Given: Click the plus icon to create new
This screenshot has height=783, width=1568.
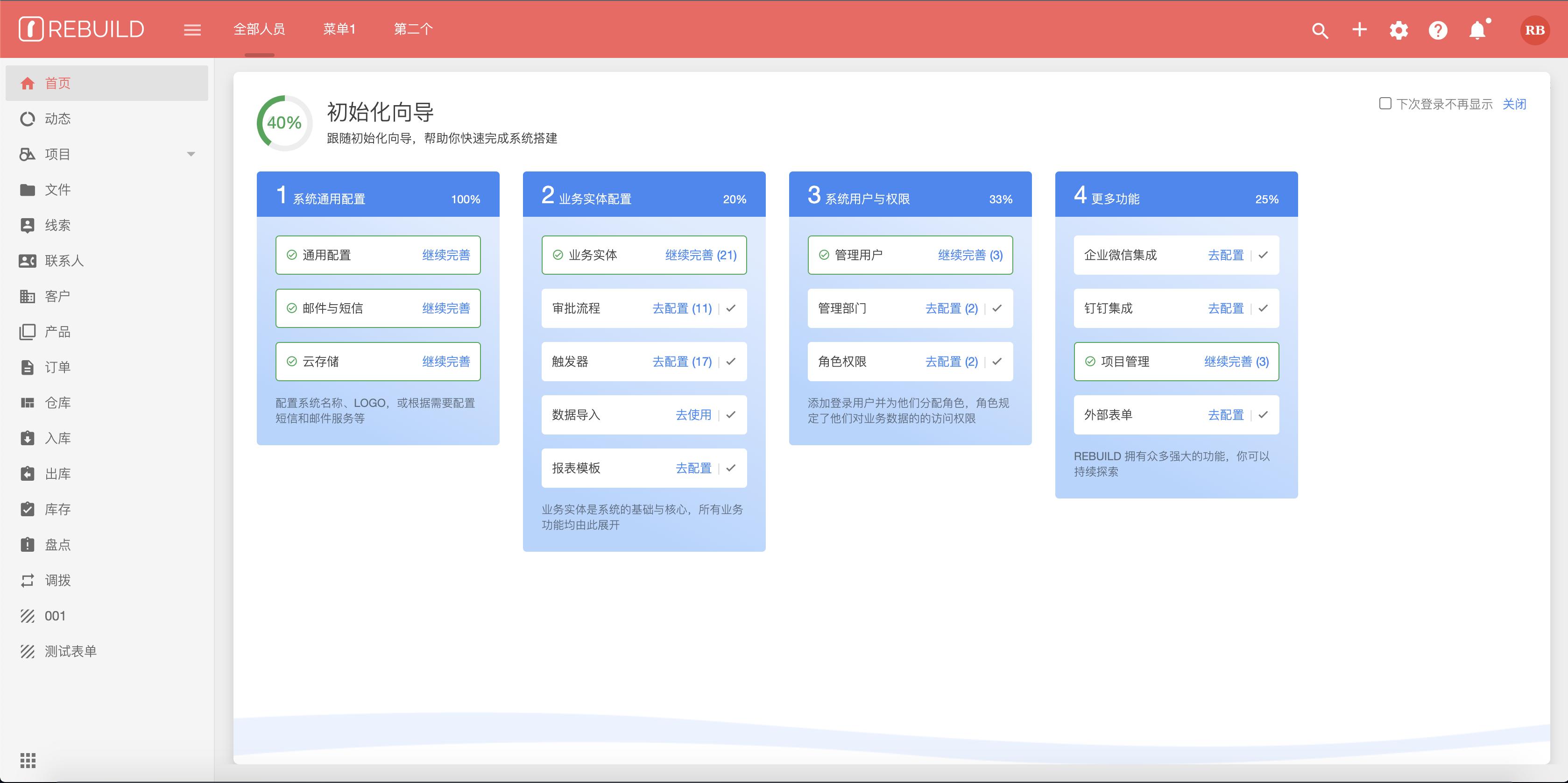Looking at the screenshot, I should point(1359,30).
